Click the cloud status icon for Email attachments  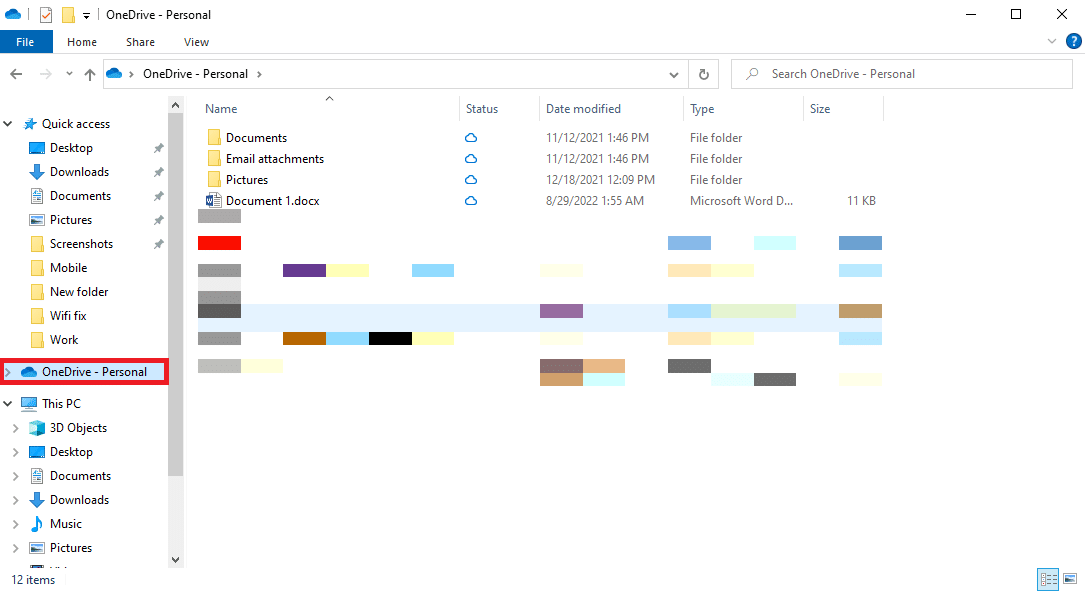click(x=471, y=158)
